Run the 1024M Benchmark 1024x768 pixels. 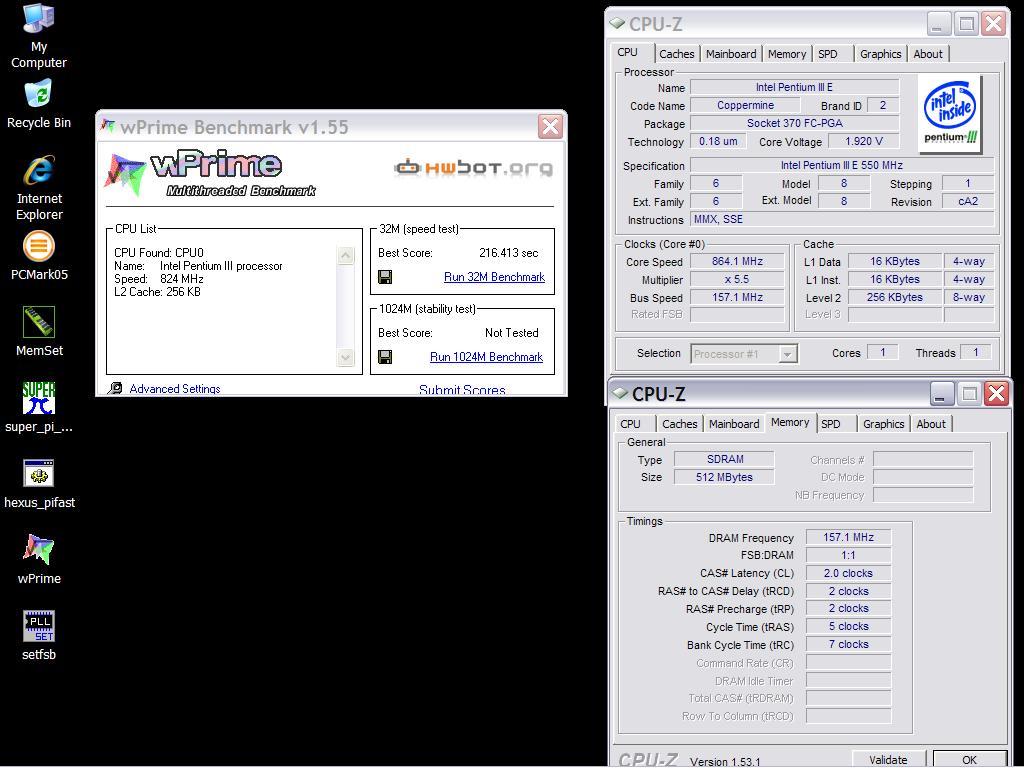(x=486, y=357)
